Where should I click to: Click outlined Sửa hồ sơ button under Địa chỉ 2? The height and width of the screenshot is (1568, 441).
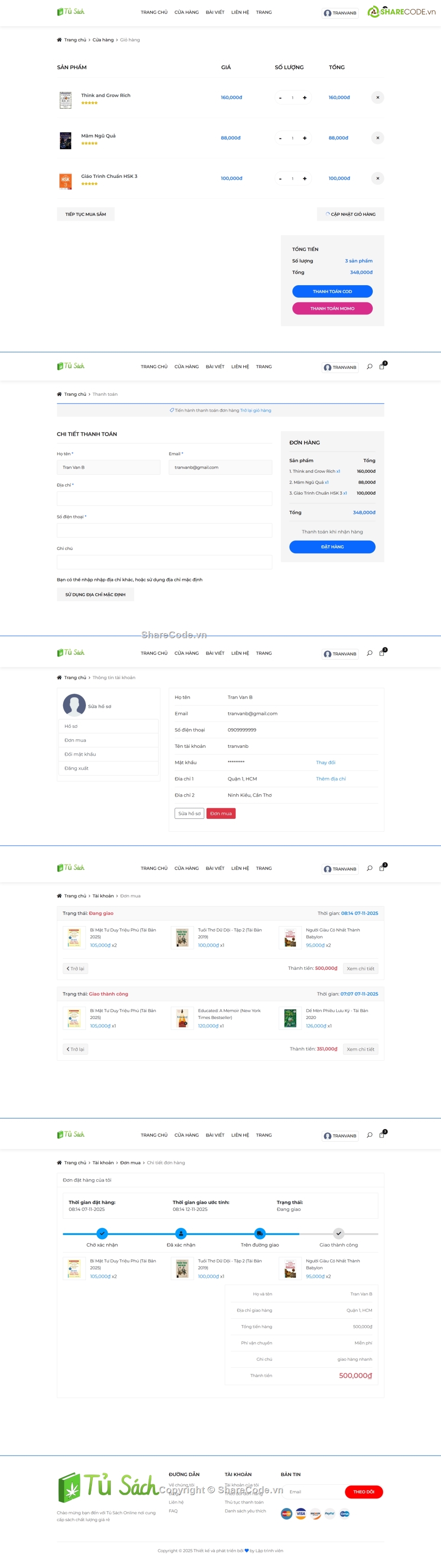click(x=189, y=813)
